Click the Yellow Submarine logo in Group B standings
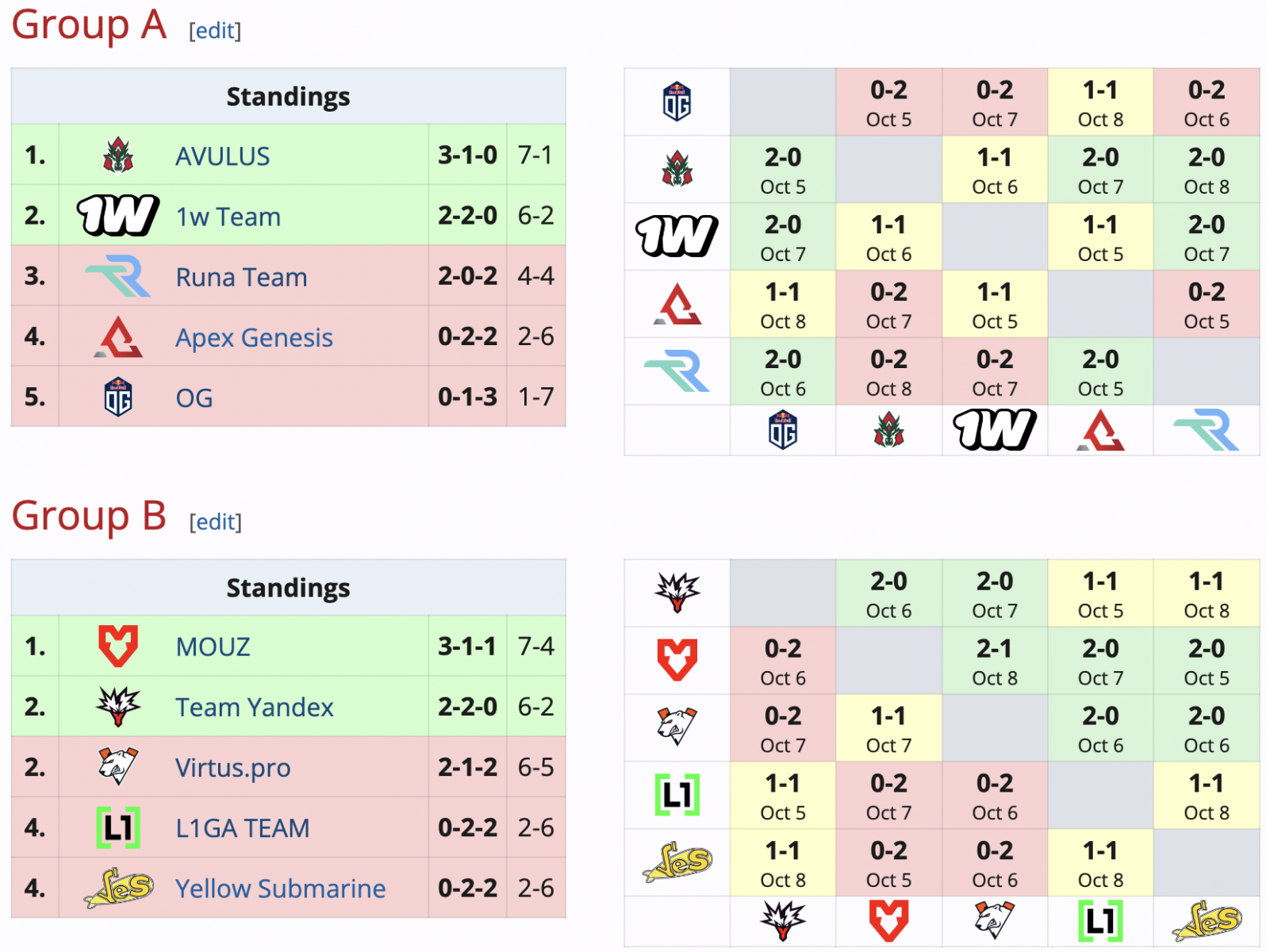Viewport: 1266px width, 952px height. (x=118, y=888)
